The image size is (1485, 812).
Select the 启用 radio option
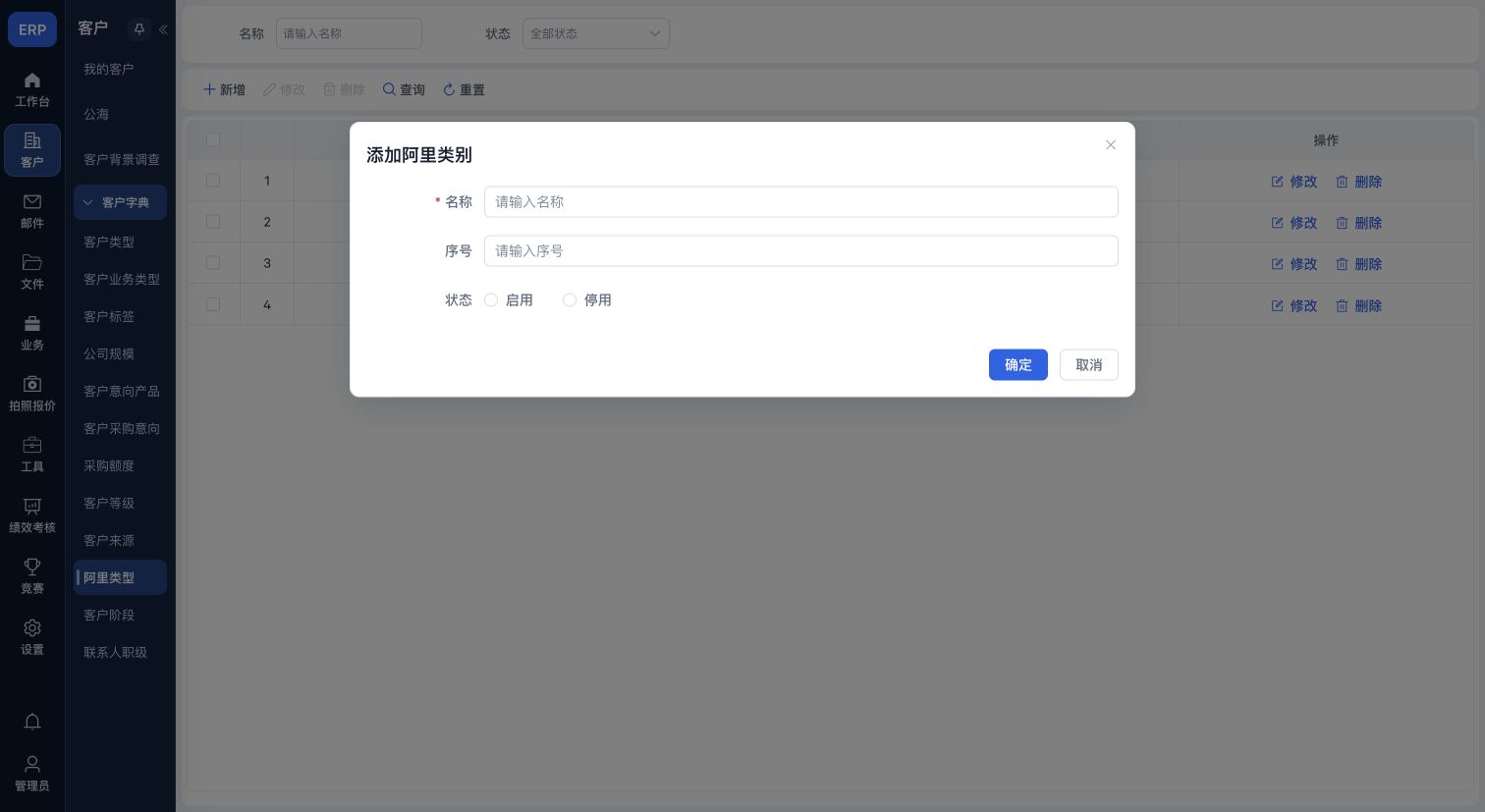point(491,299)
